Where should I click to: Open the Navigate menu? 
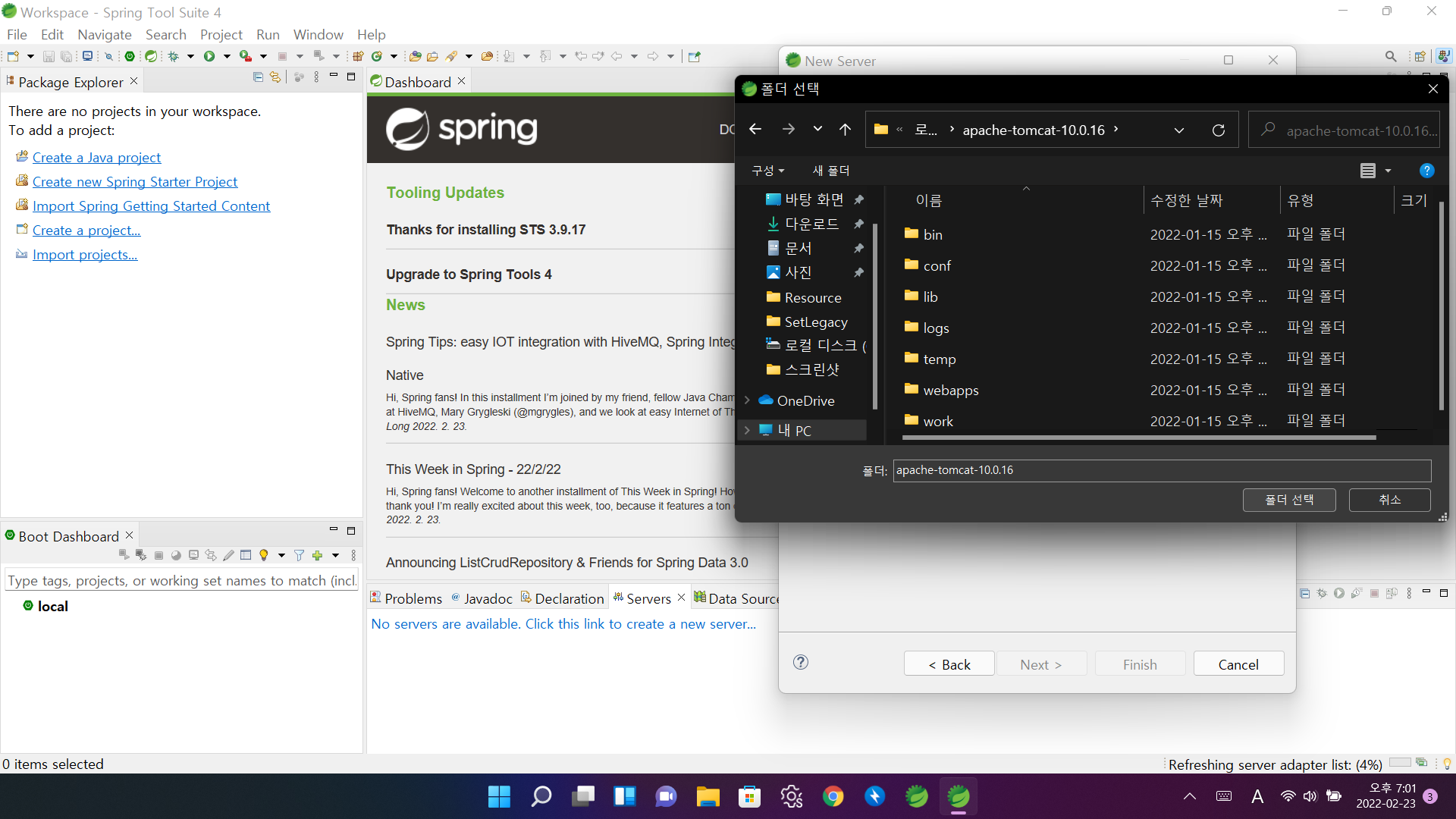point(104,35)
